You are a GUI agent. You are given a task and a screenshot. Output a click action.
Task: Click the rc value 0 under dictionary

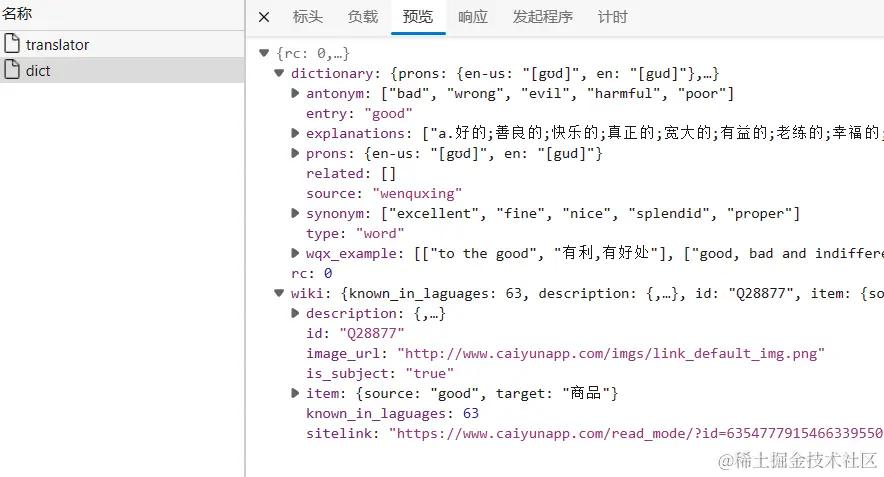(328, 273)
